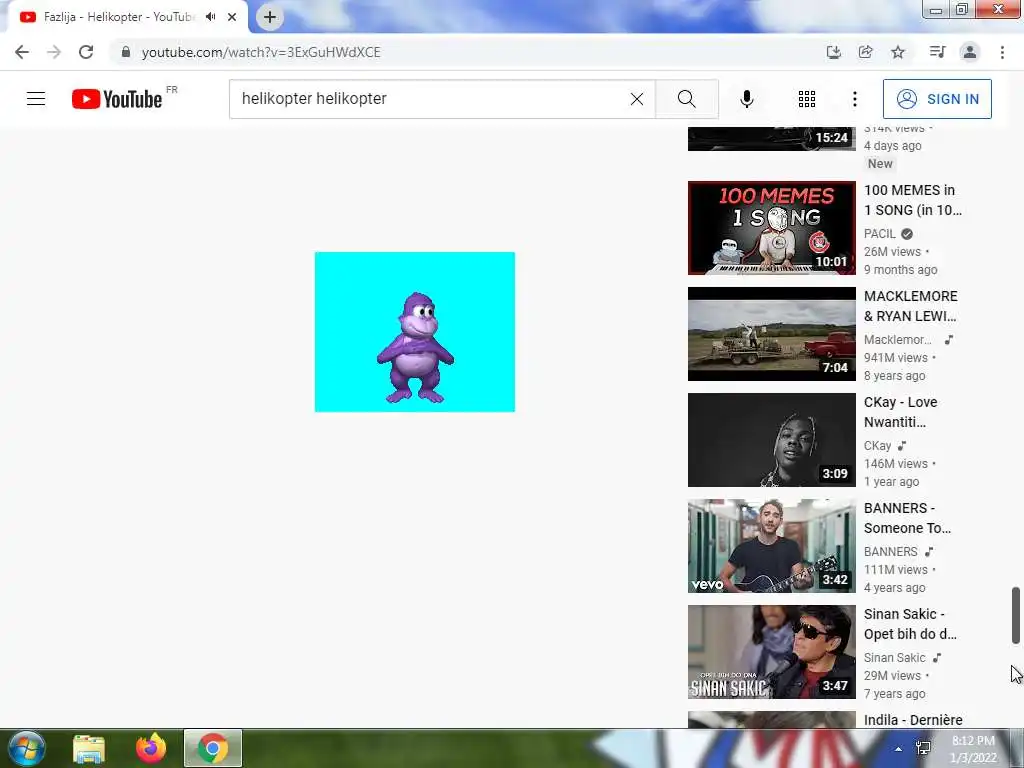Open File Explorer from the taskbar
This screenshot has height=768, width=1024.
click(89, 749)
